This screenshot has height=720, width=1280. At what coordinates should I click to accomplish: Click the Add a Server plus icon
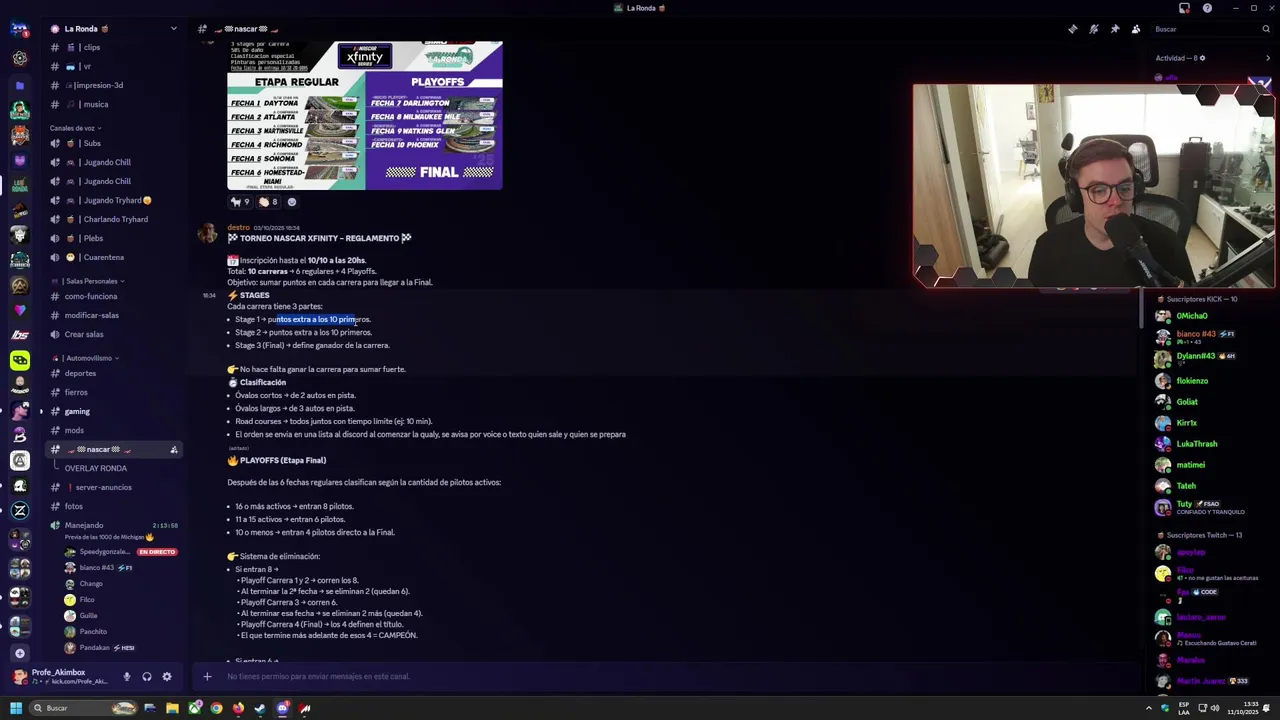(x=20, y=653)
